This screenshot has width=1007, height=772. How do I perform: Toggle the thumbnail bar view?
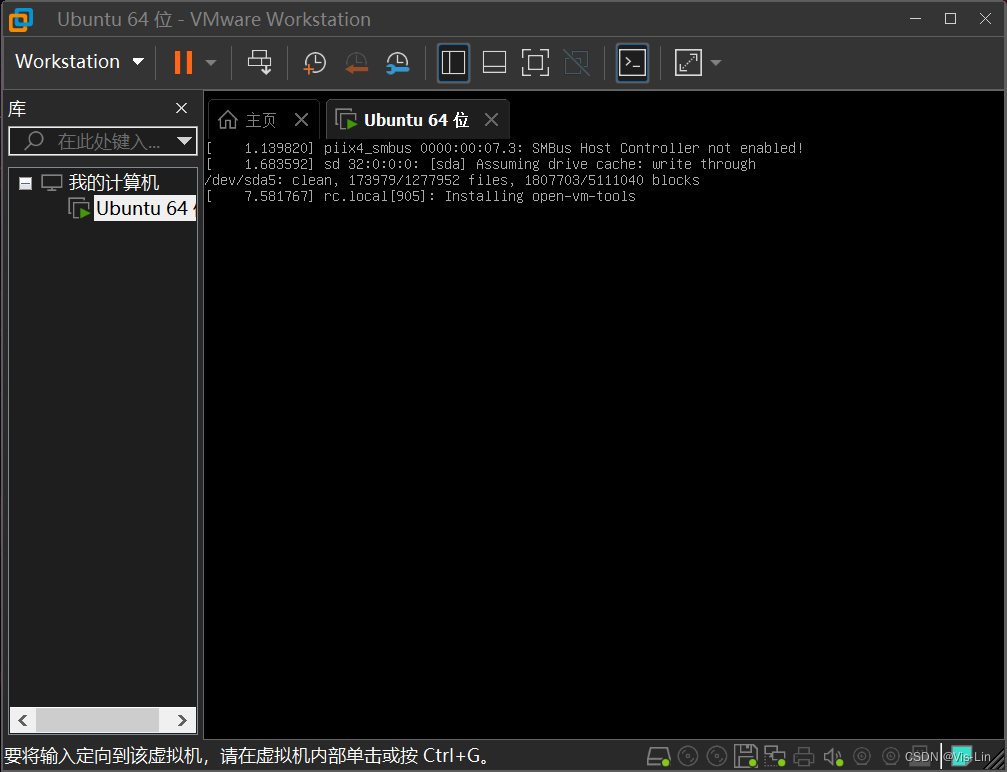[x=495, y=63]
